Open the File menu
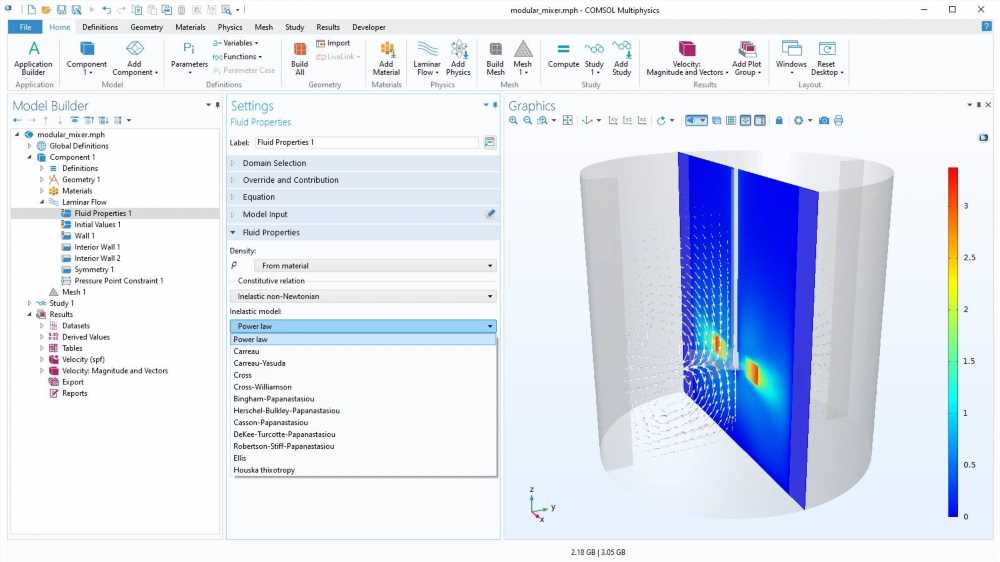Image resolution: width=1000 pixels, height=562 pixels. (25, 27)
